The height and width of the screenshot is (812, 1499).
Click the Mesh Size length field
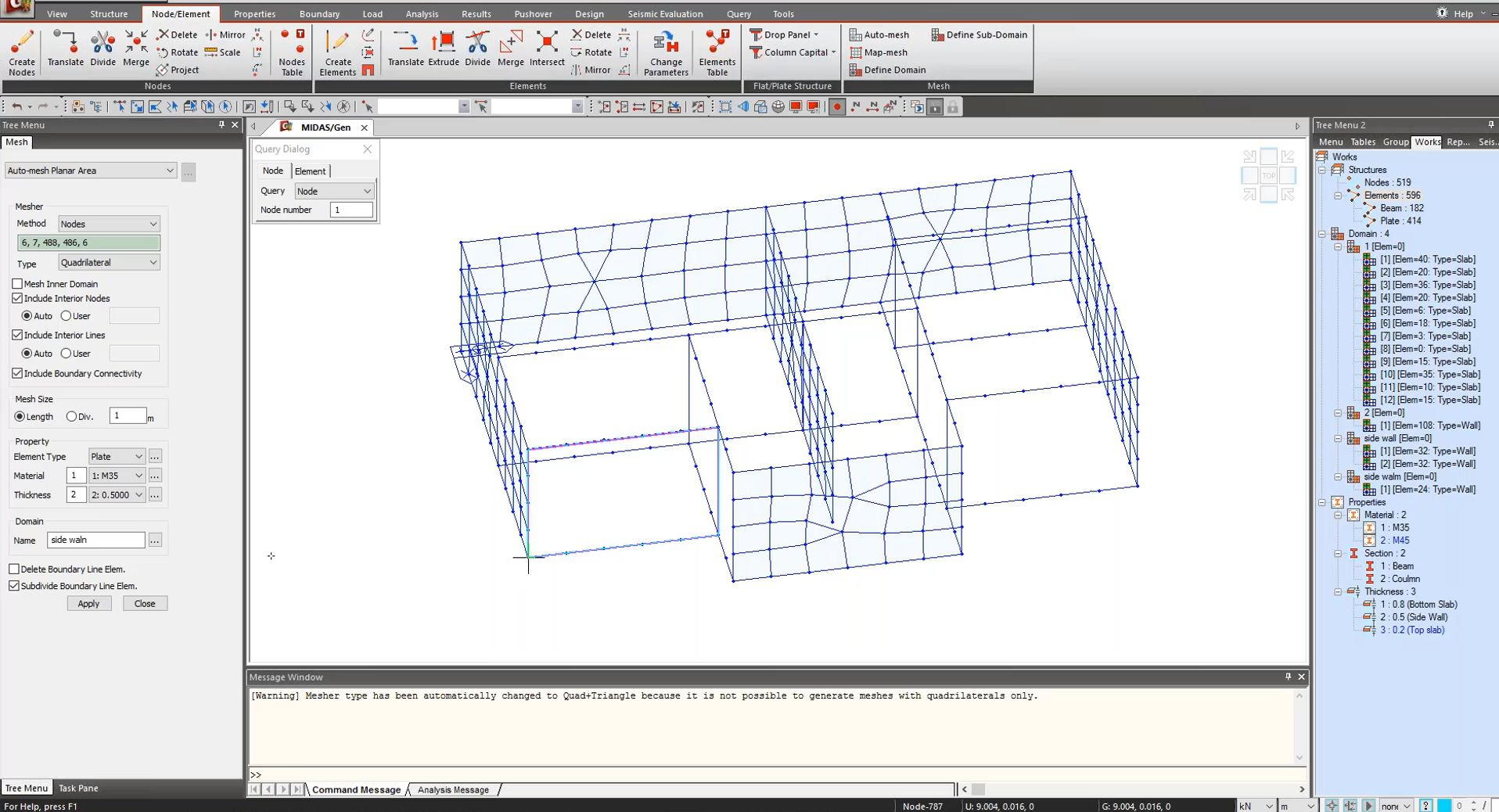pyautogui.click(x=128, y=415)
